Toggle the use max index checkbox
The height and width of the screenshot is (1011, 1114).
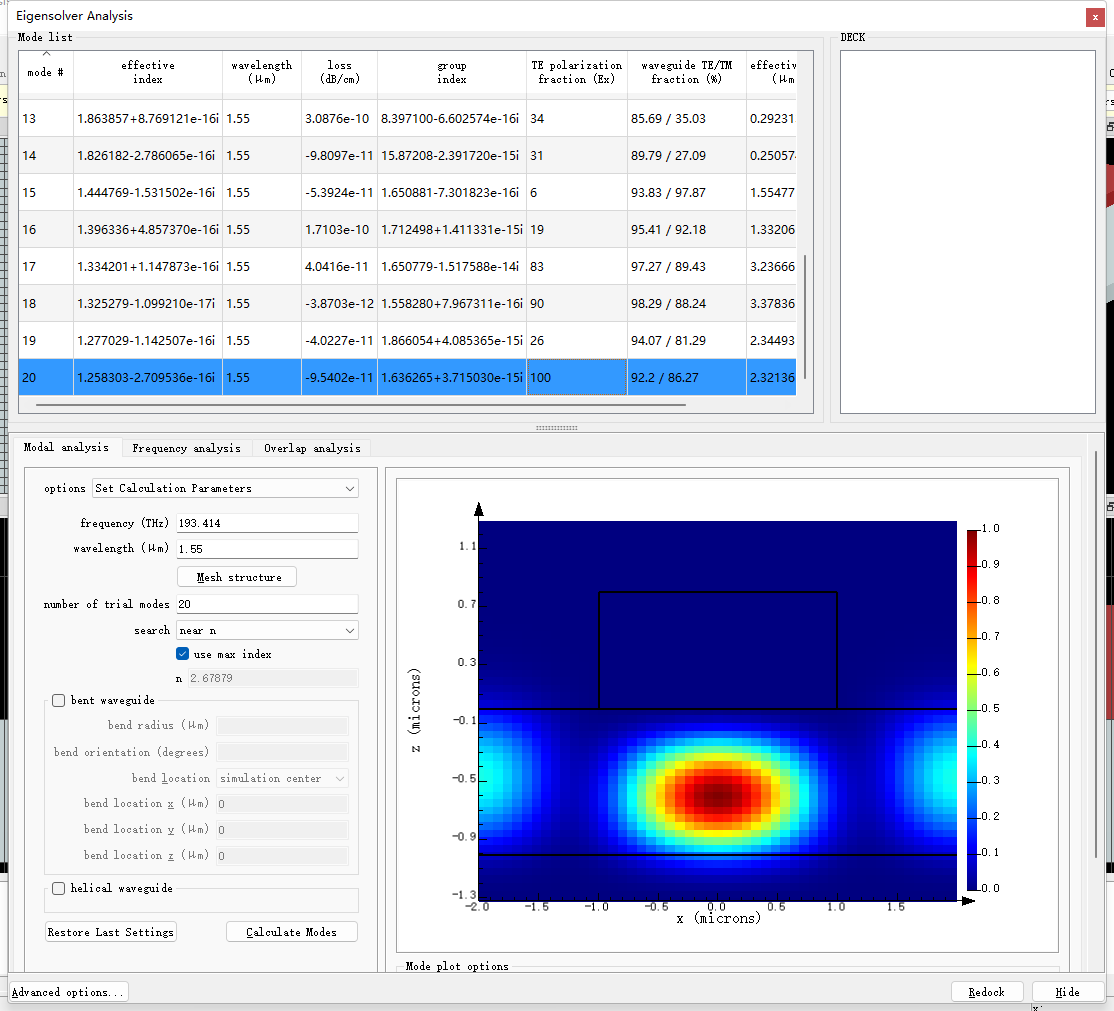click(x=183, y=654)
